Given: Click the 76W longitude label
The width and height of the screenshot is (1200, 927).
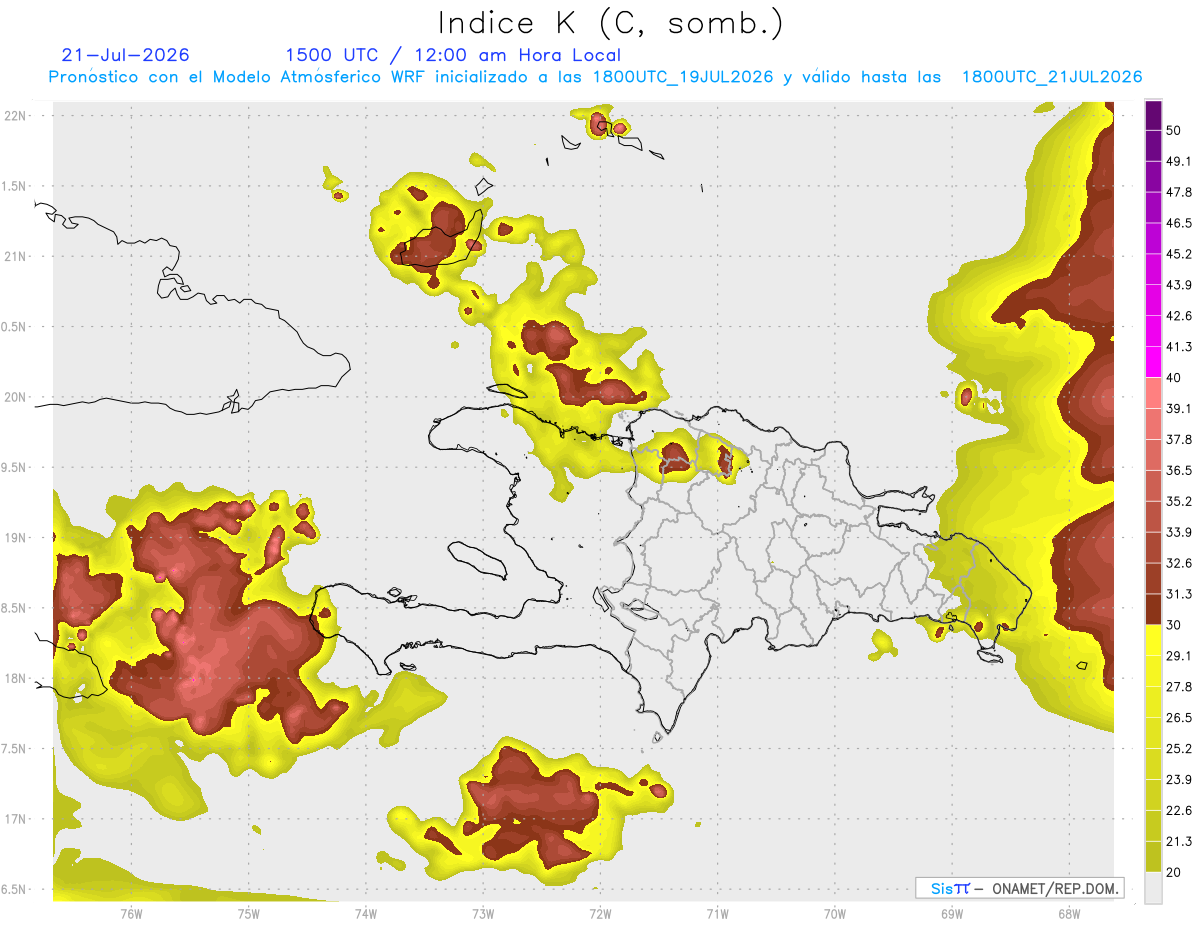Looking at the screenshot, I should [x=131, y=913].
